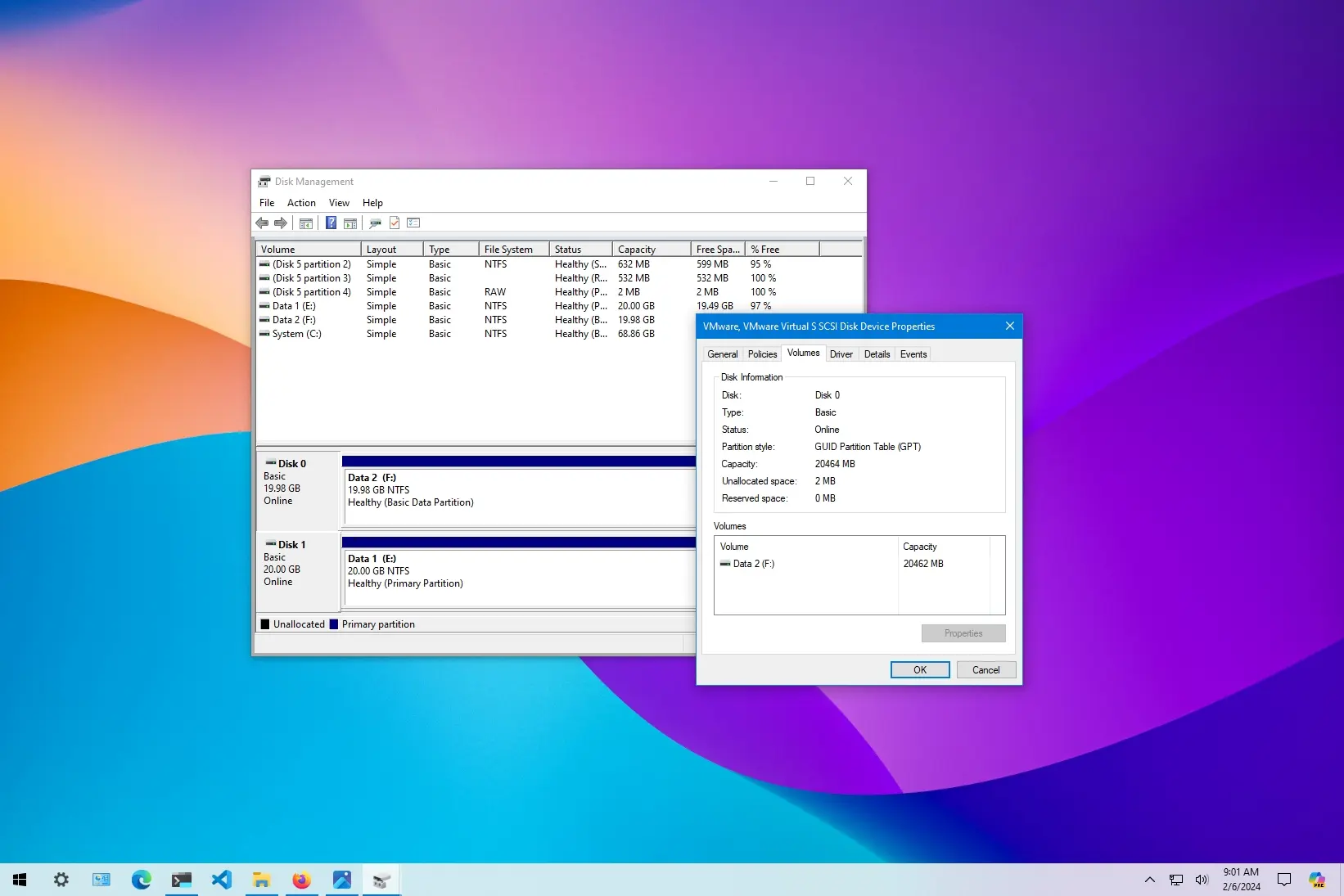Show the Action pane via its toolbar icon
1344x896 pixels.
pyautogui.click(x=350, y=223)
